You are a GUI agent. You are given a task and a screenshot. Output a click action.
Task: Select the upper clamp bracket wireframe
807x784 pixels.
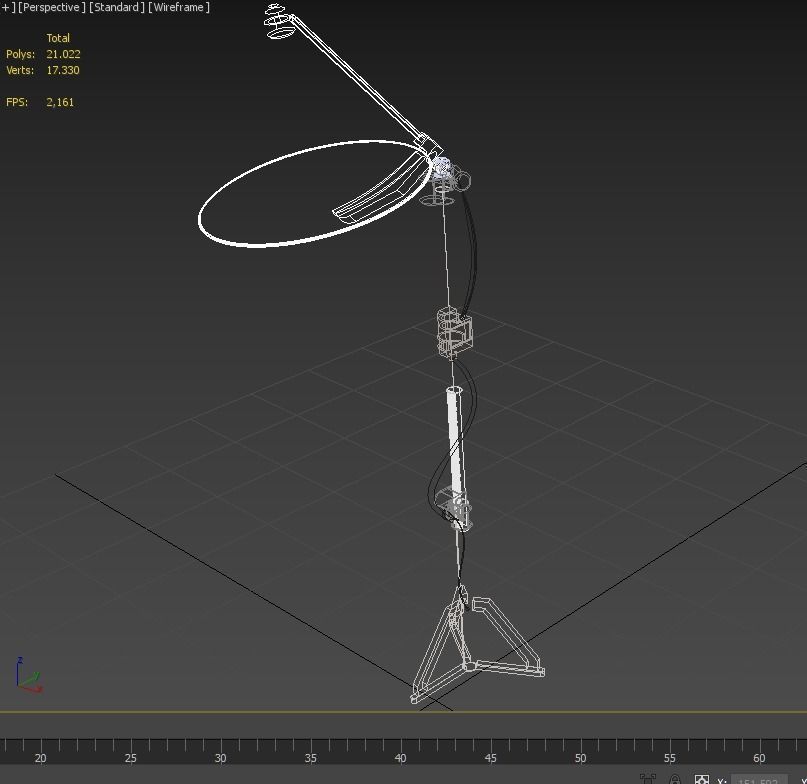(x=454, y=332)
